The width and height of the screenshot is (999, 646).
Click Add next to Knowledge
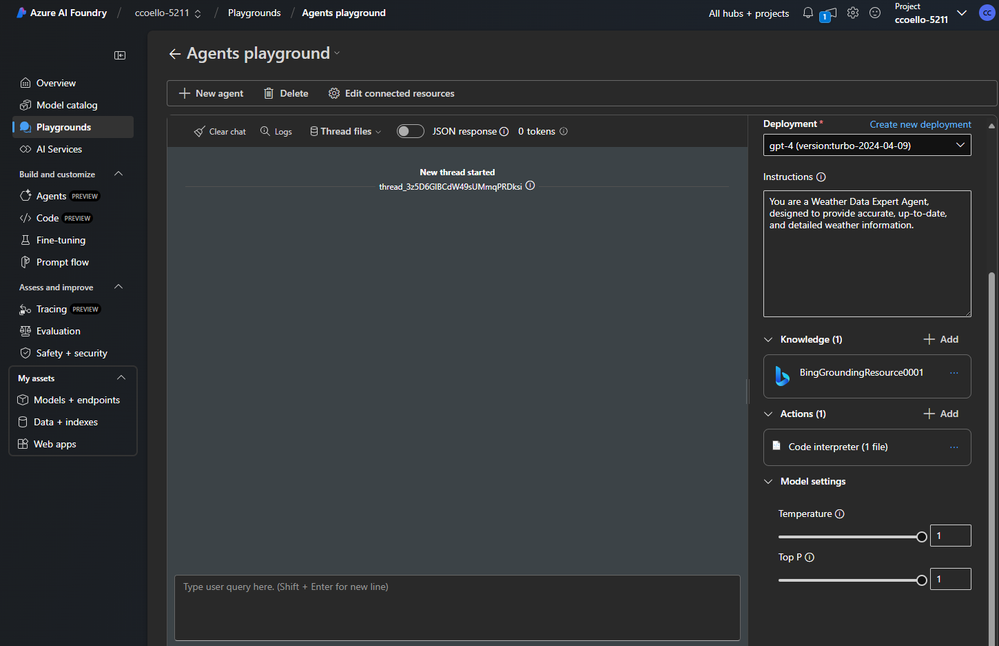click(941, 340)
